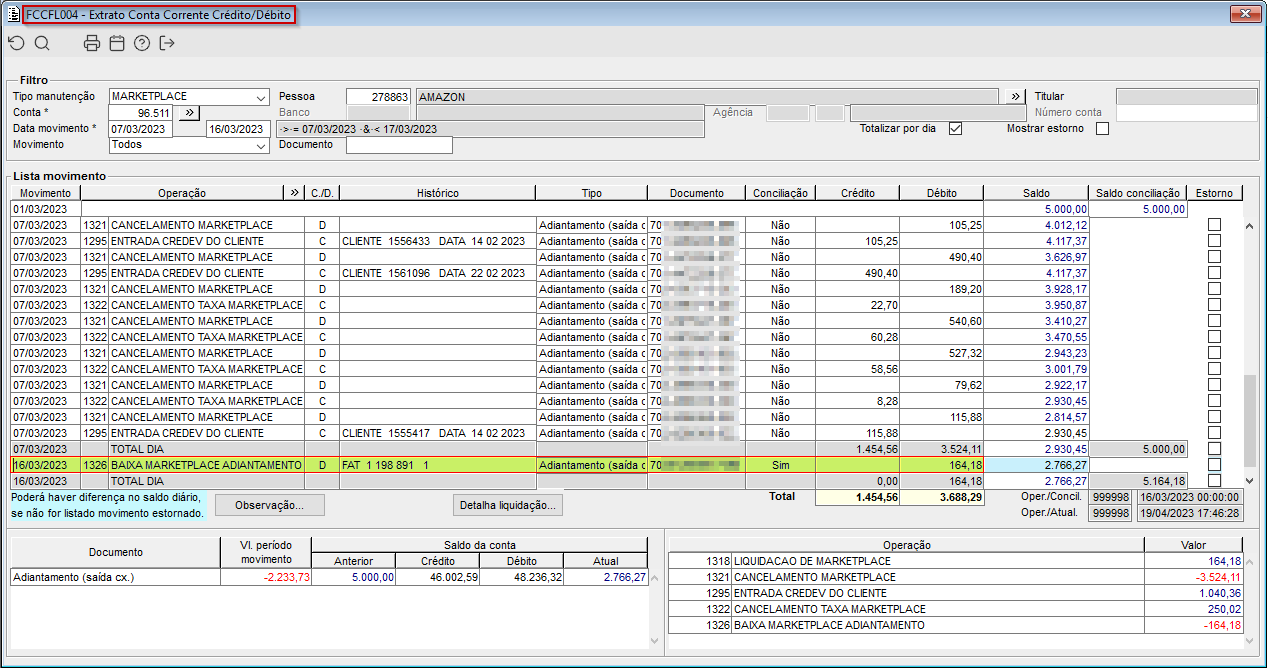This screenshot has width=1268, height=668.
Task: Click the Crédito column header
Action: pos(857,193)
